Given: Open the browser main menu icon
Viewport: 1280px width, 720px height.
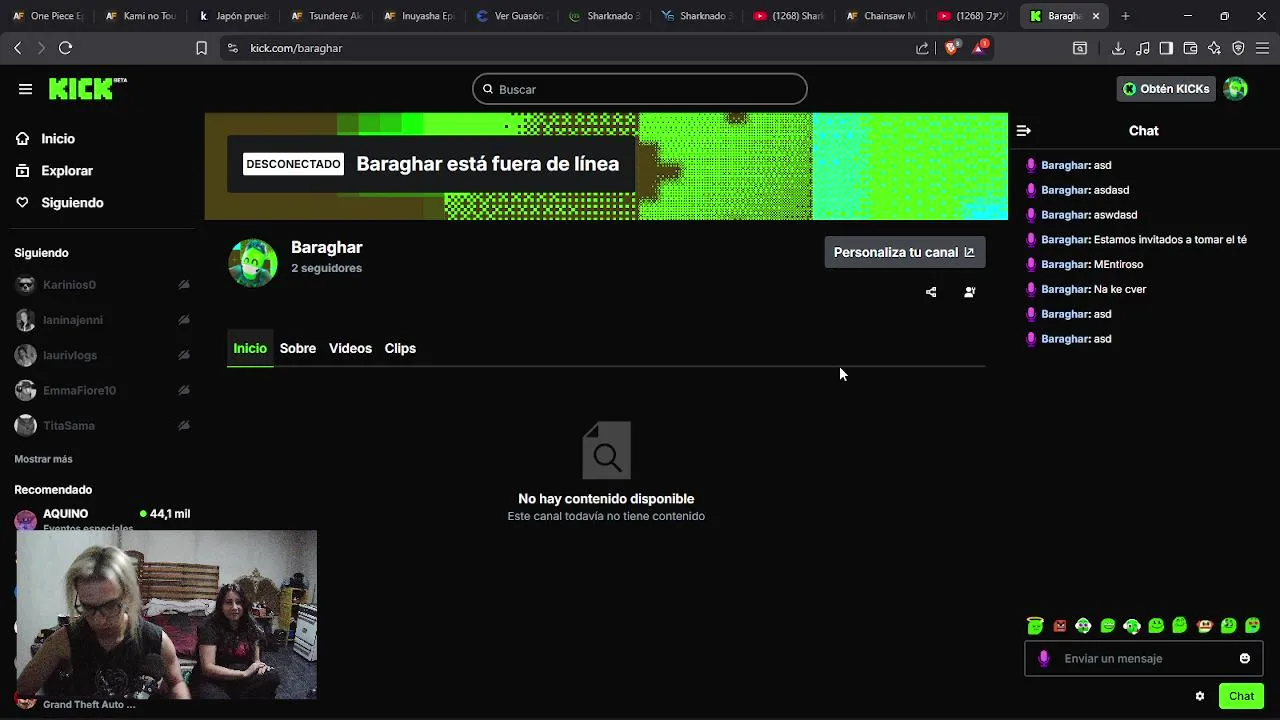Looking at the screenshot, I should (x=1262, y=48).
